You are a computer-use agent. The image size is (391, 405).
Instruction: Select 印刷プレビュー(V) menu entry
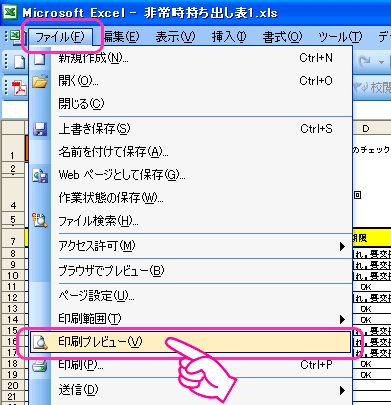click(x=190, y=342)
